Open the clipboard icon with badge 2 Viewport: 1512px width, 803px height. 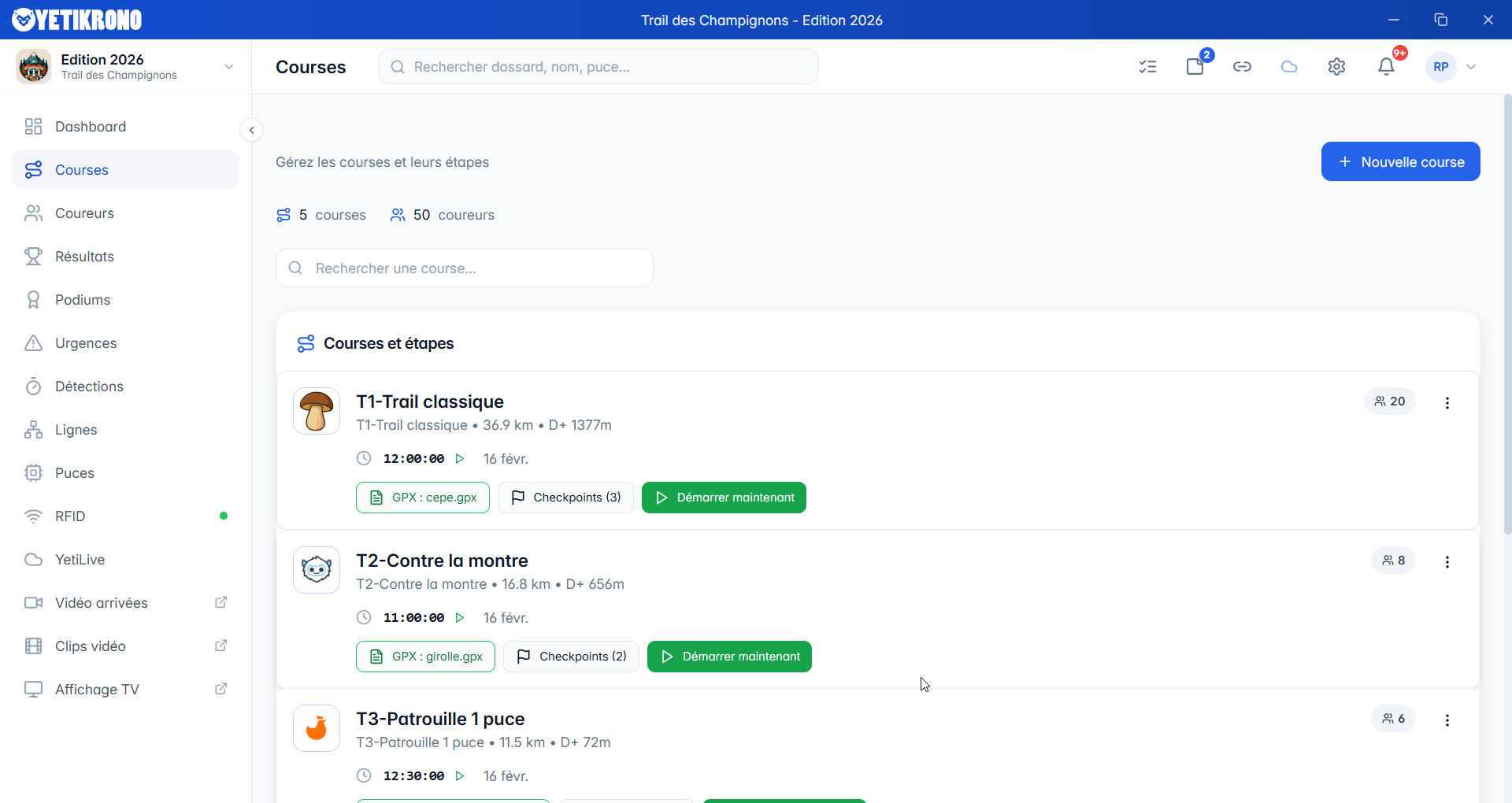coord(1195,67)
